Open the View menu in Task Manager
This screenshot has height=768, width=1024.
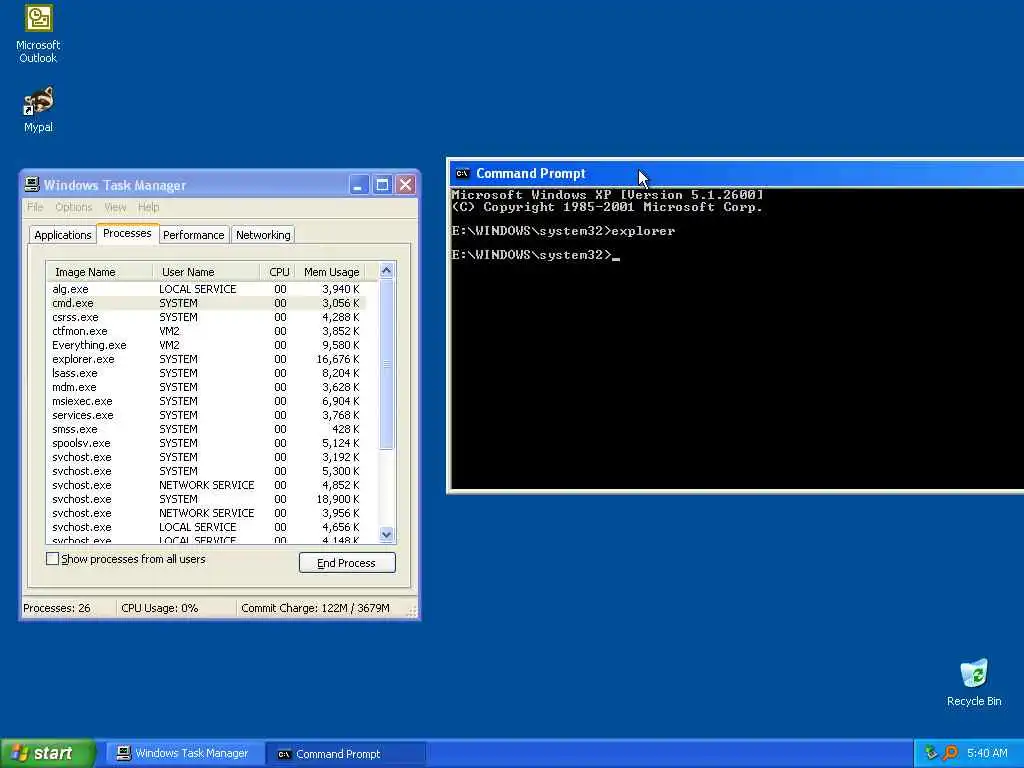[x=115, y=207]
